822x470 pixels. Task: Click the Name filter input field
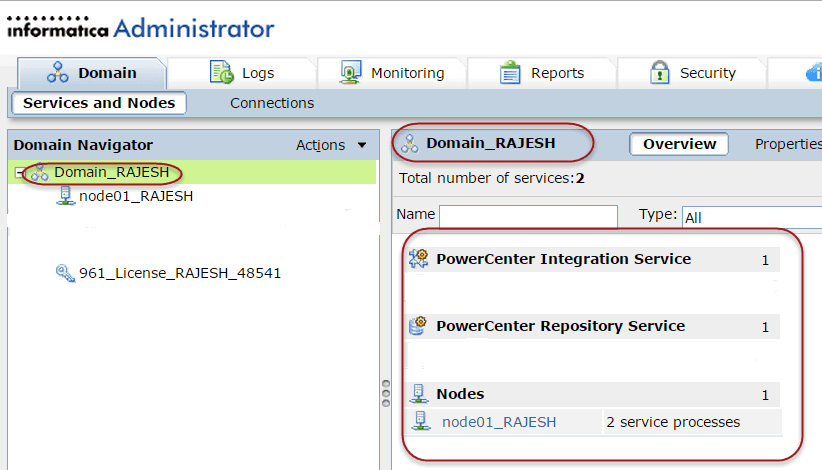point(528,216)
